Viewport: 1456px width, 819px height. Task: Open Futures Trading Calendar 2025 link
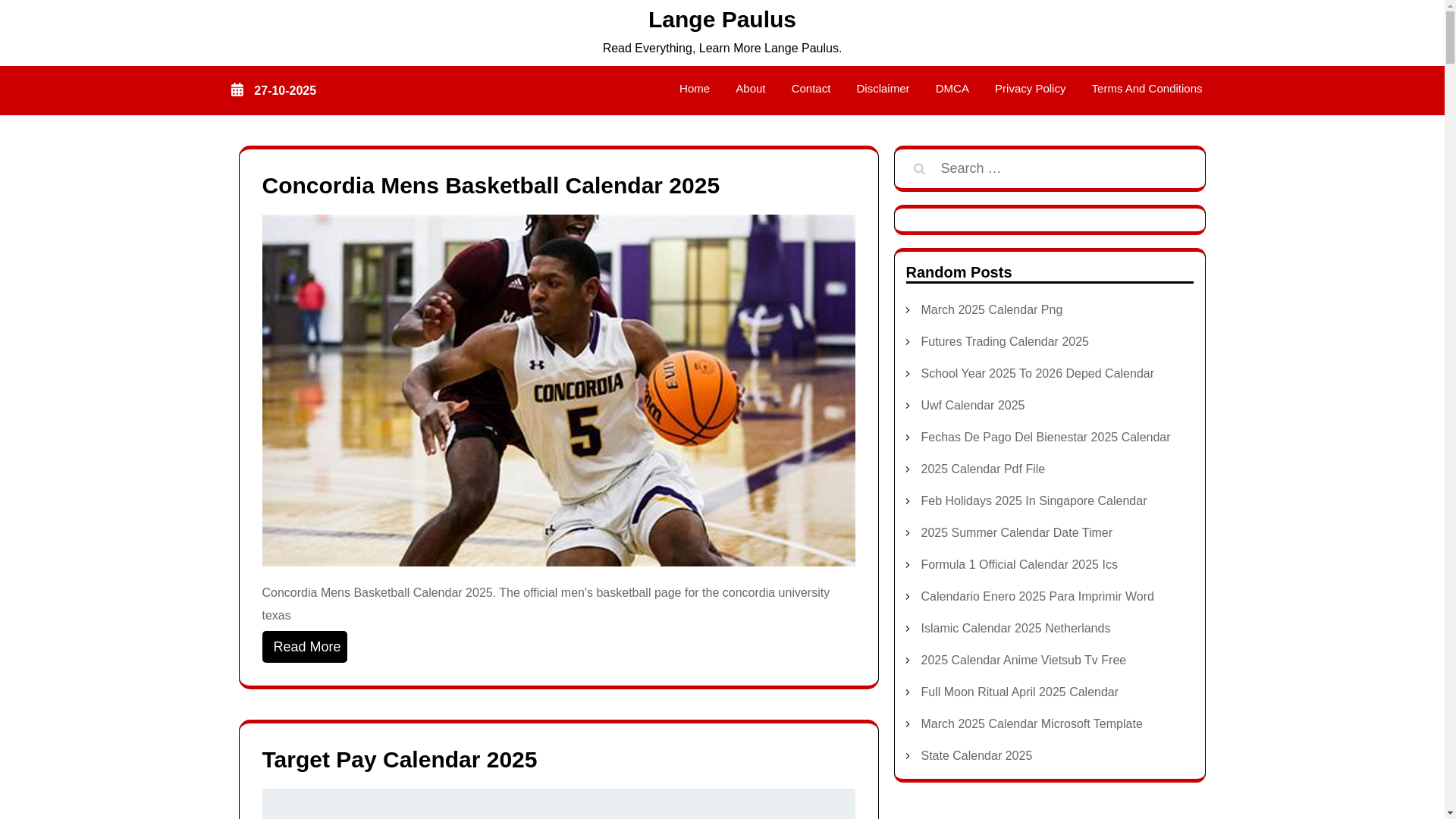point(1004,342)
